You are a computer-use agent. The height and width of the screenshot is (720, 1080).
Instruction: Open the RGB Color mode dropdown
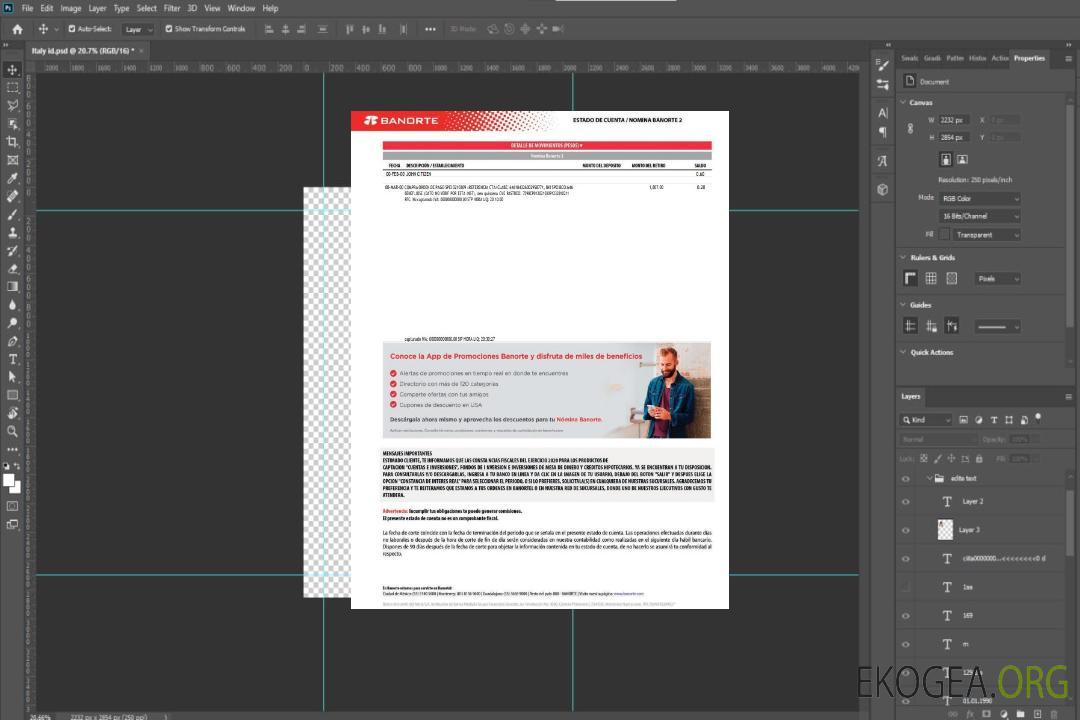click(x=980, y=198)
